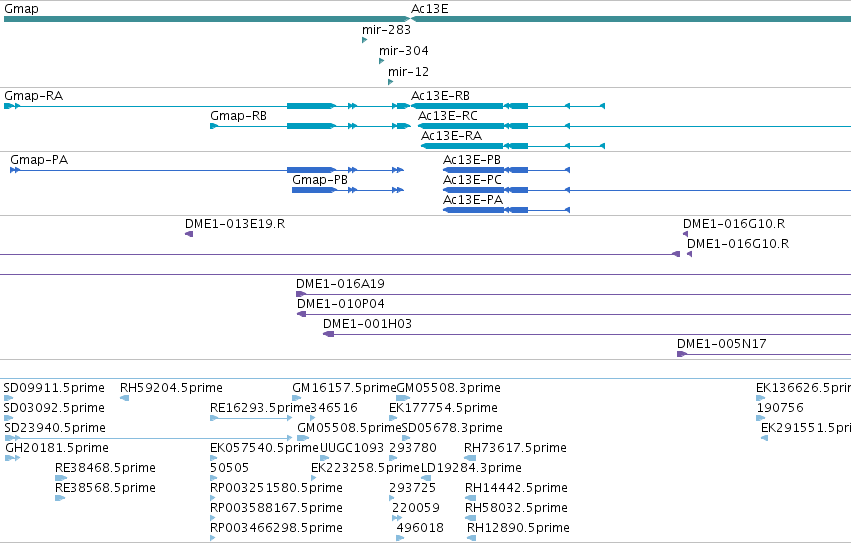Click the DME1-013E19.R clone label
This screenshot has height=543, width=851.
[x=235, y=224]
